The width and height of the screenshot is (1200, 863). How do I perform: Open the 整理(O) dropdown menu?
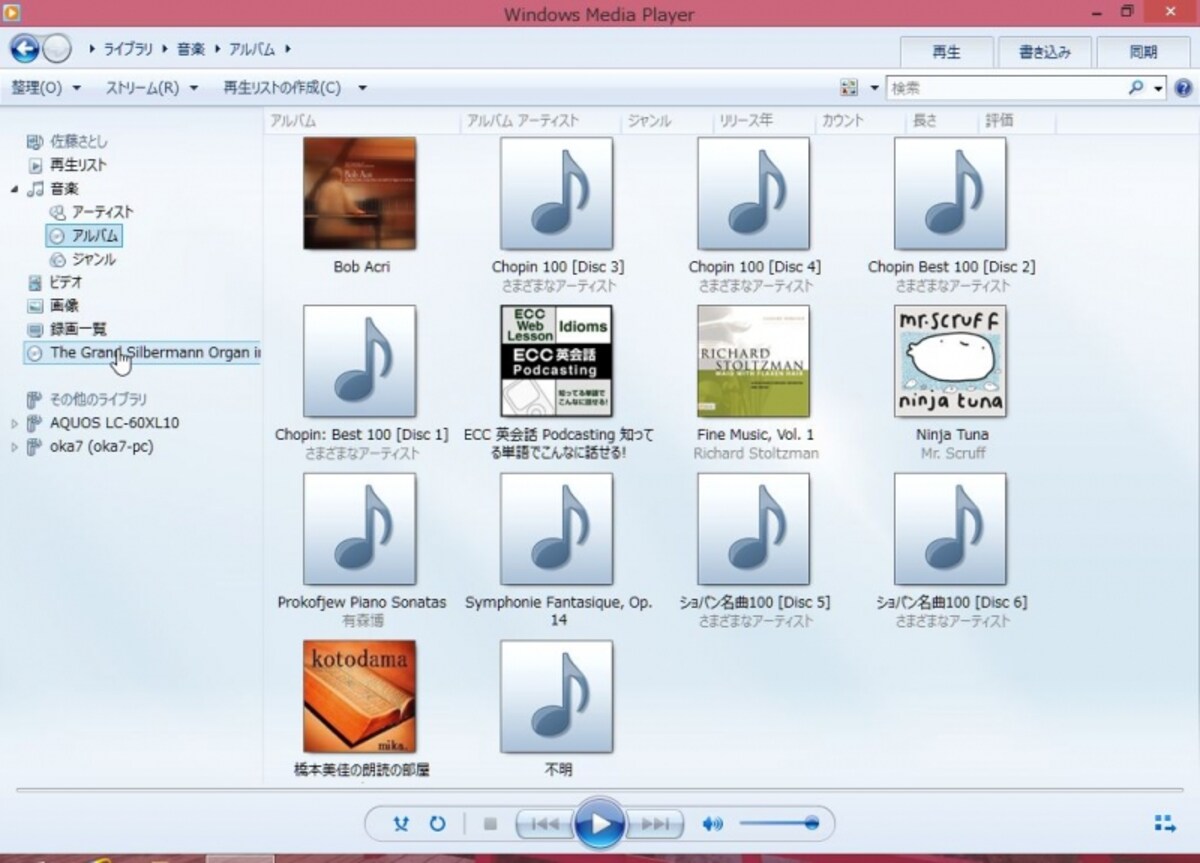[x=46, y=88]
